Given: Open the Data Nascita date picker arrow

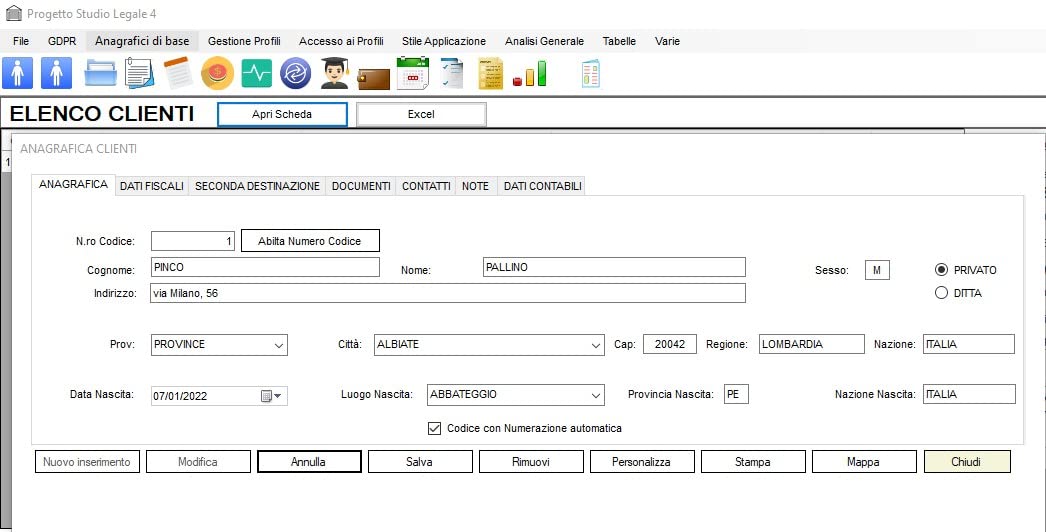Looking at the screenshot, I should (x=278, y=396).
